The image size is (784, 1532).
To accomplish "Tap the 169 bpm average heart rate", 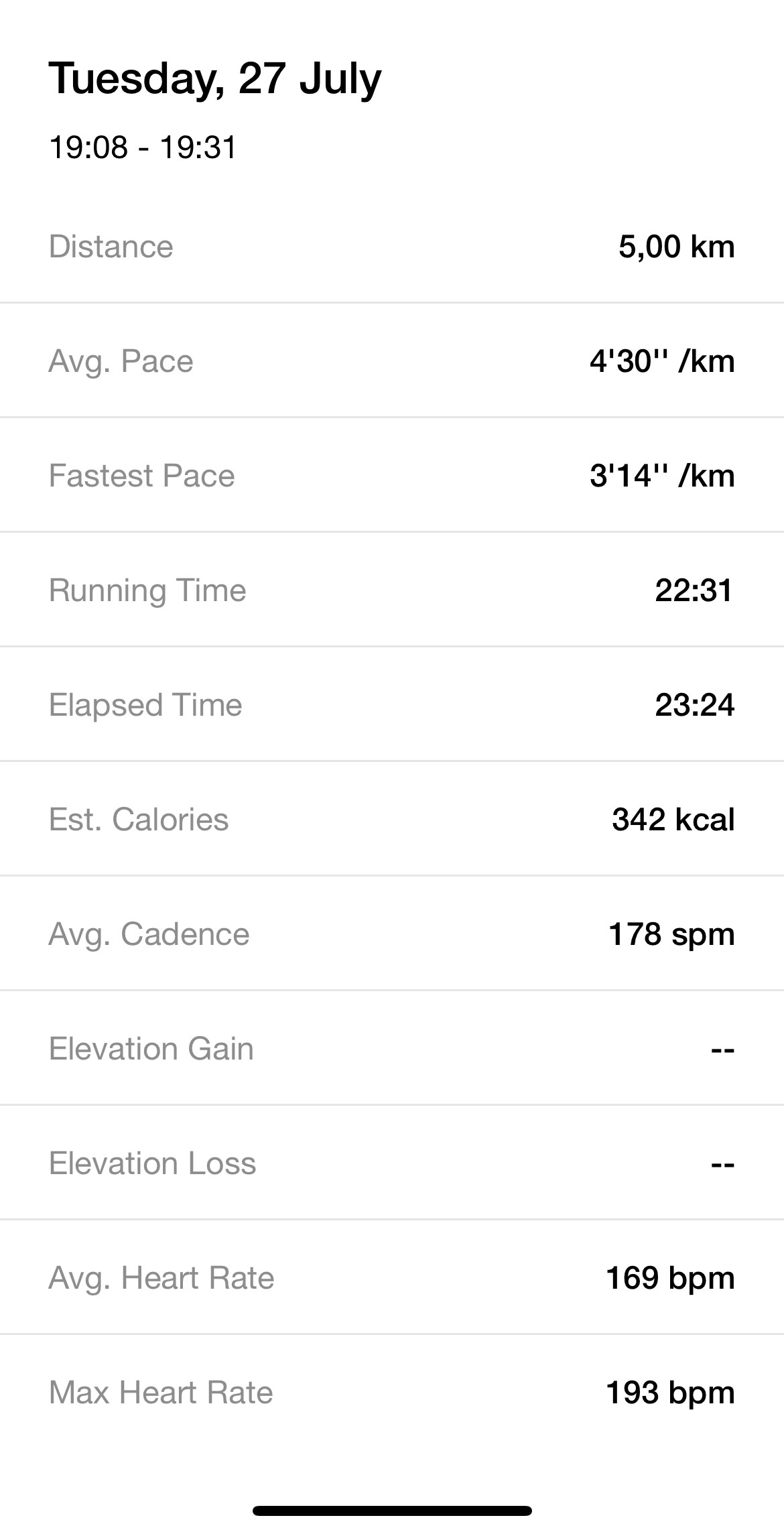I will coord(670,1278).
